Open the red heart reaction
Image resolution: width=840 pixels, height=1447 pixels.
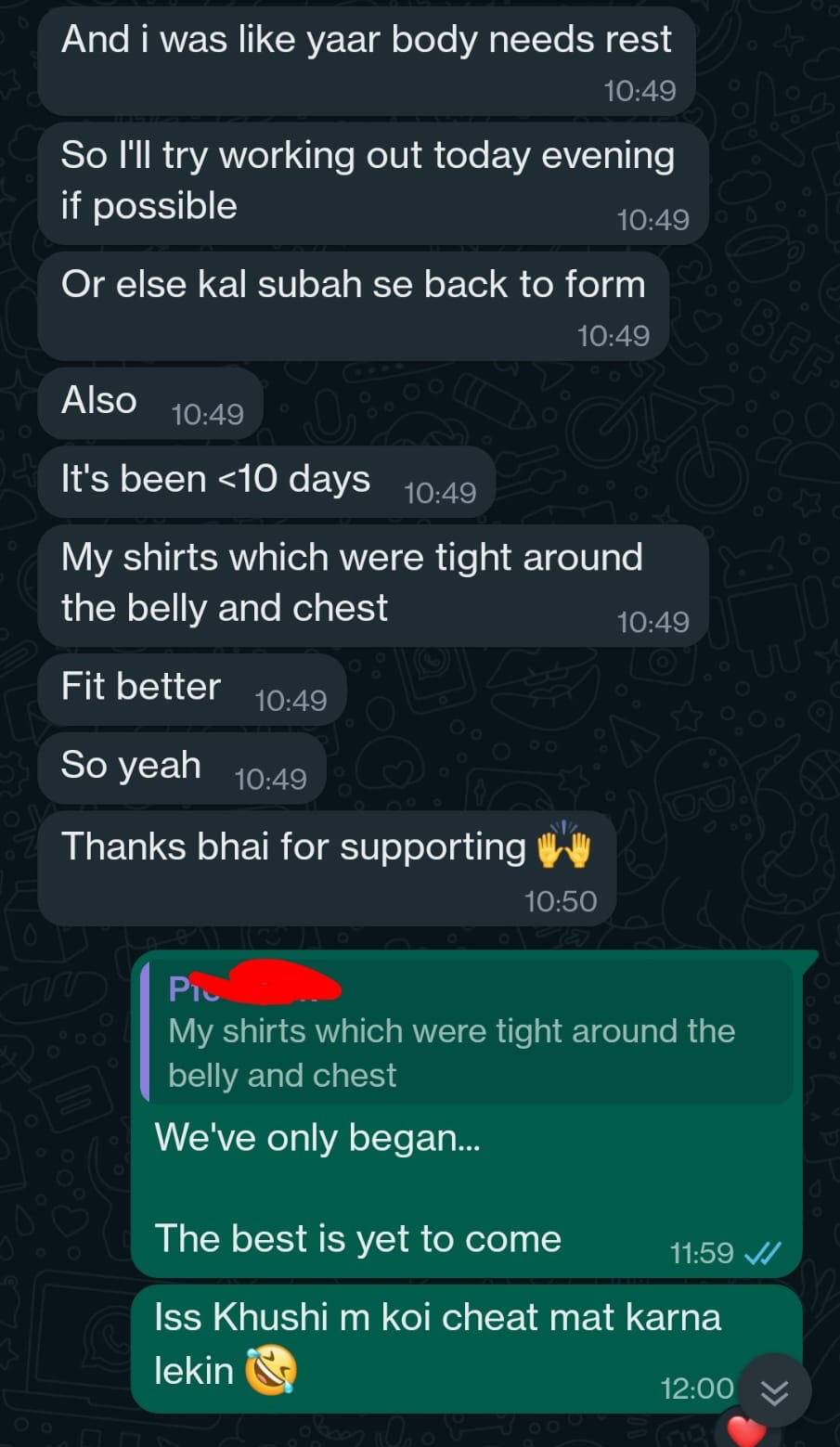[x=745, y=1430]
